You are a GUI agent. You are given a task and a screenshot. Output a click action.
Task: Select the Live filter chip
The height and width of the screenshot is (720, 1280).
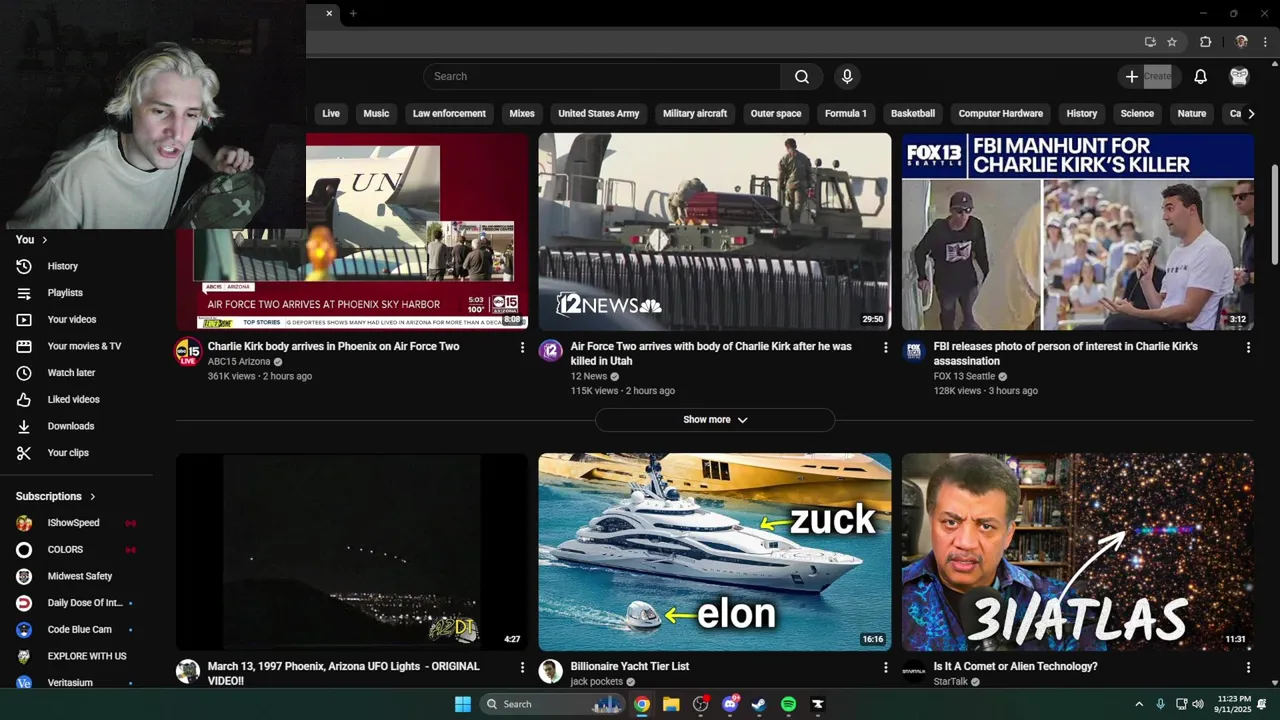pyautogui.click(x=331, y=113)
